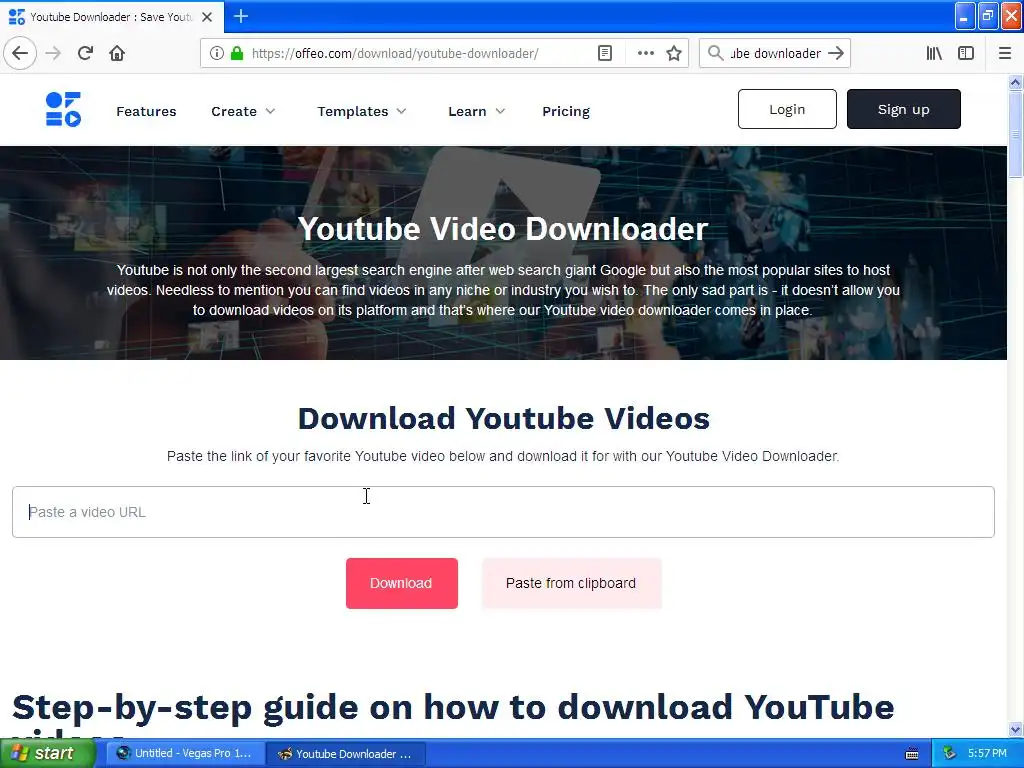Image resolution: width=1024 pixels, height=768 pixels.
Task: Click the Login button
Action: (x=787, y=109)
